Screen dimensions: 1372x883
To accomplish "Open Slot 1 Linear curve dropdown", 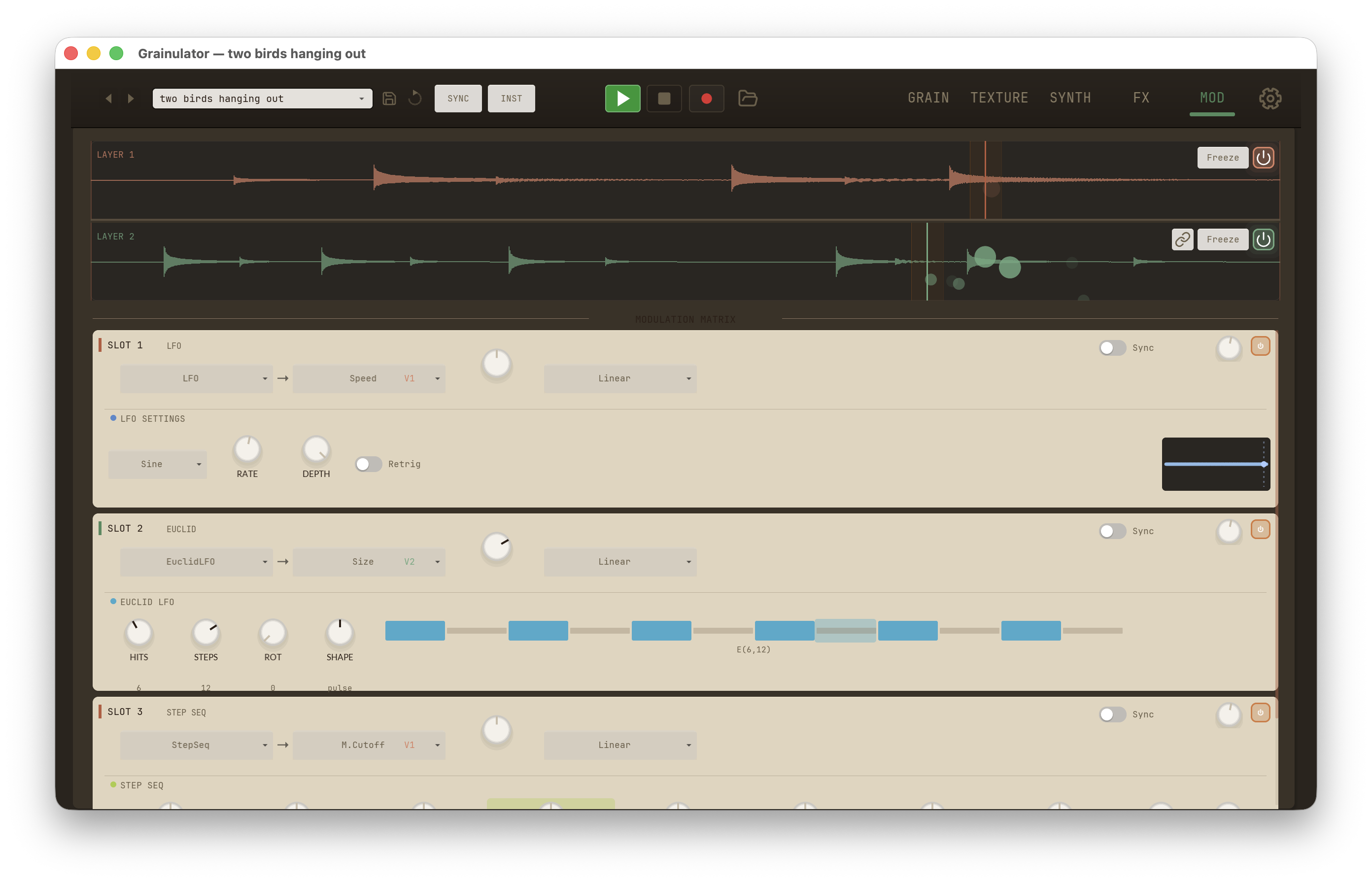I will pos(620,378).
